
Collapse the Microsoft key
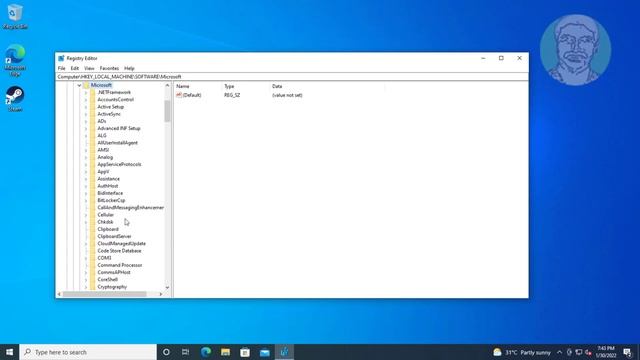pyautogui.click(x=79, y=85)
